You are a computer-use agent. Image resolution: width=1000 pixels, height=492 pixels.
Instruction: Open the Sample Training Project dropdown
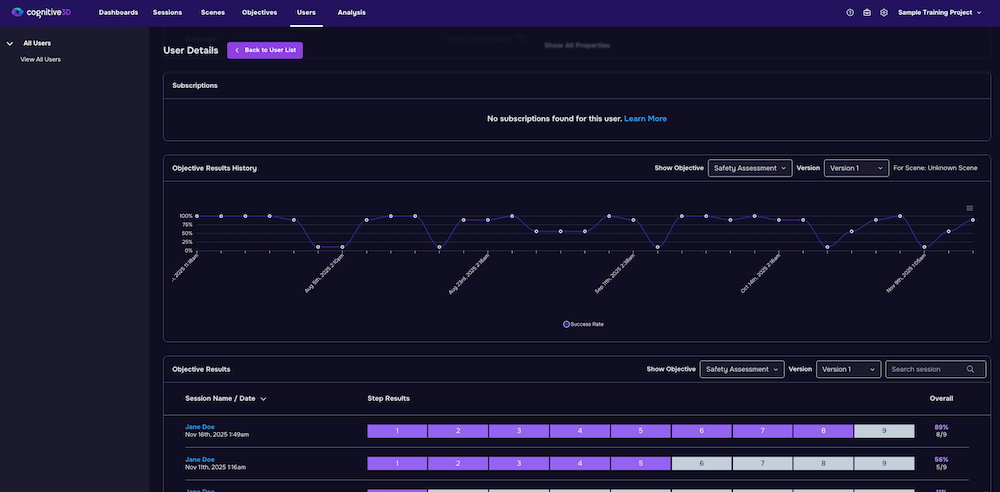[940, 13]
